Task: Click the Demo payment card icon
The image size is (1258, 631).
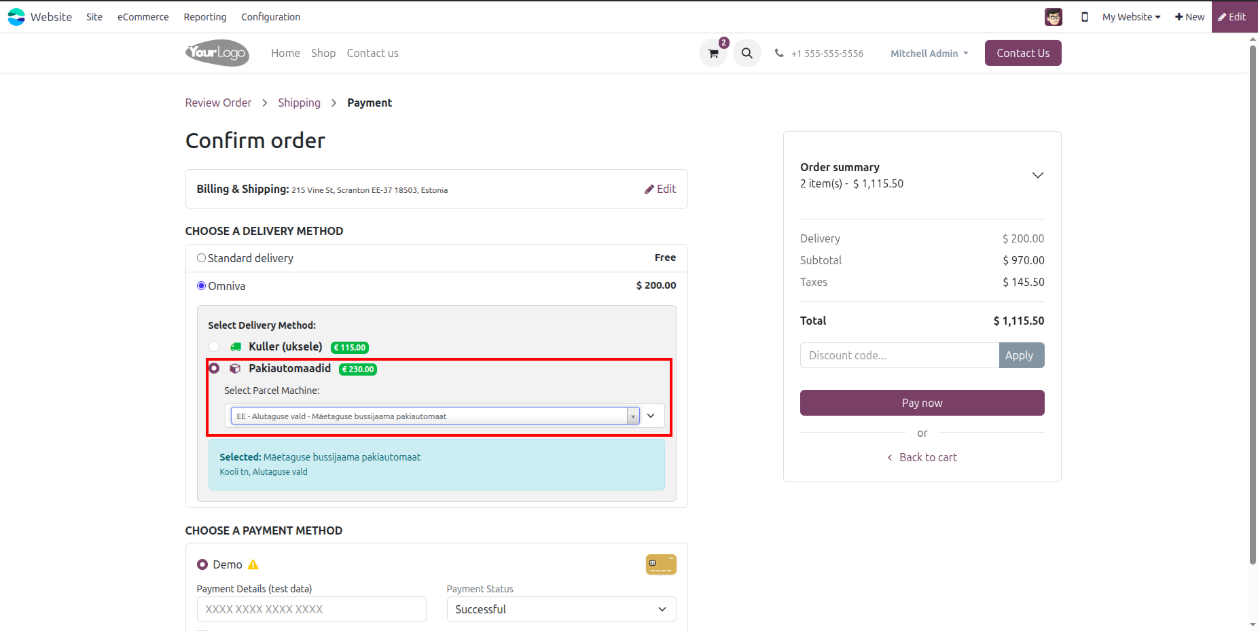Action: (661, 565)
